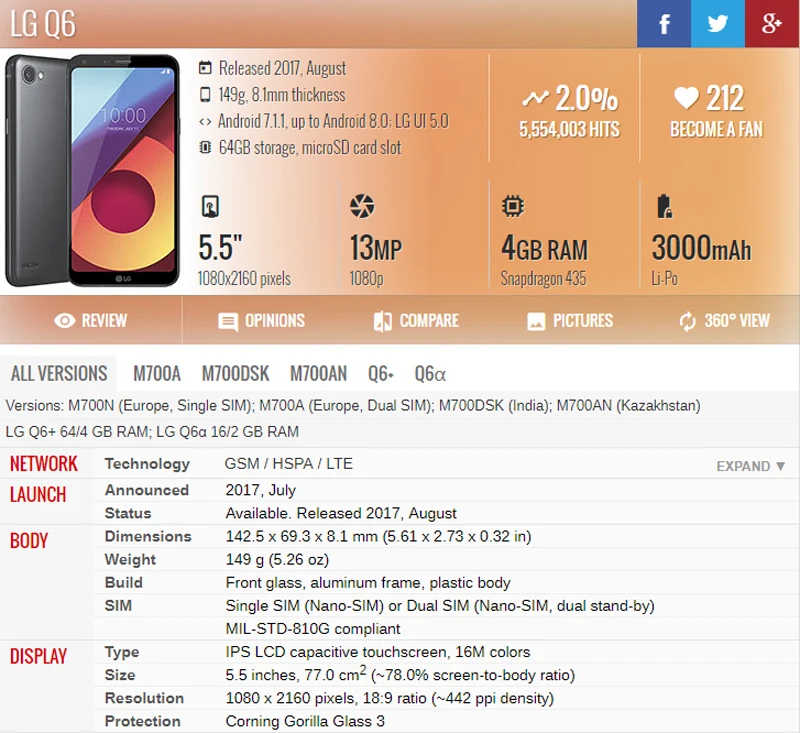Image resolution: width=800 pixels, height=733 pixels.
Task: Select the ALL VERSIONS tab
Action: coord(59,373)
